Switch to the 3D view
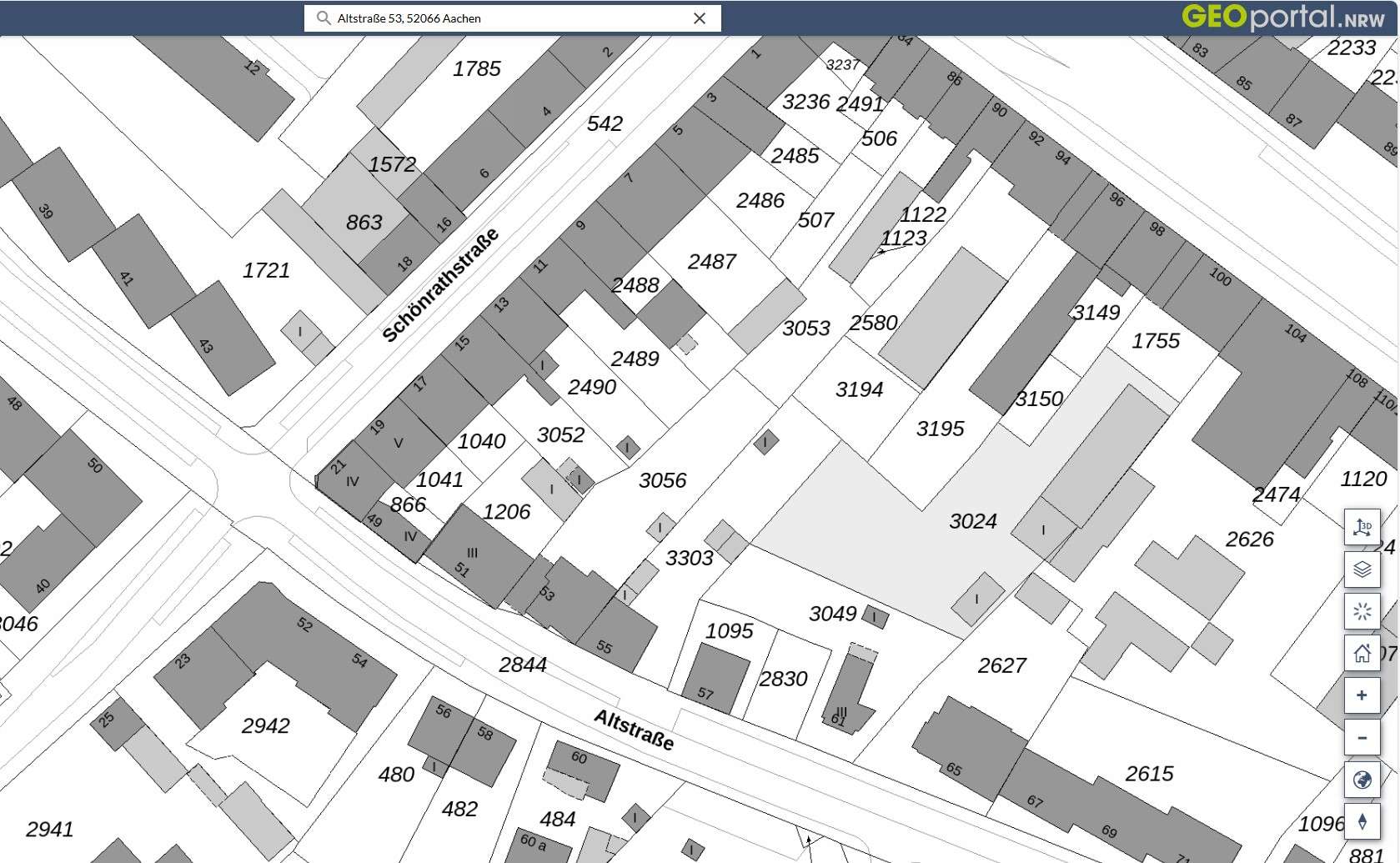Viewport: 1400px width, 863px height. click(1362, 527)
